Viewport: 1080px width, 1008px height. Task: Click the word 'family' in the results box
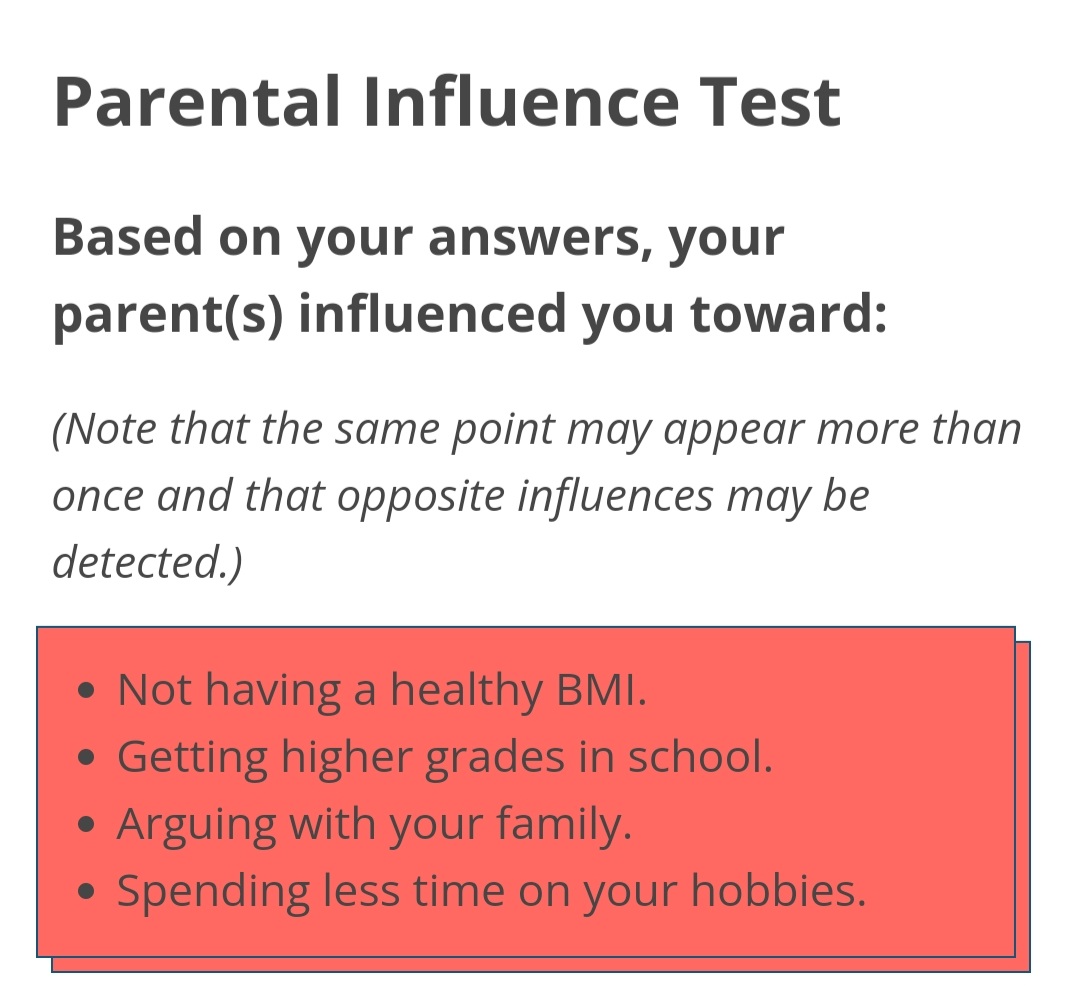click(x=559, y=824)
